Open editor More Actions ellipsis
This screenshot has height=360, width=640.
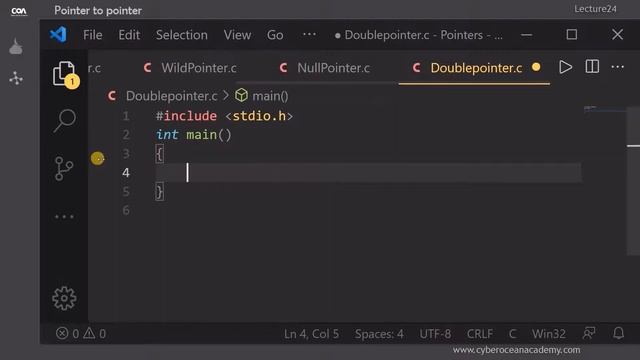click(x=618, y=67)
